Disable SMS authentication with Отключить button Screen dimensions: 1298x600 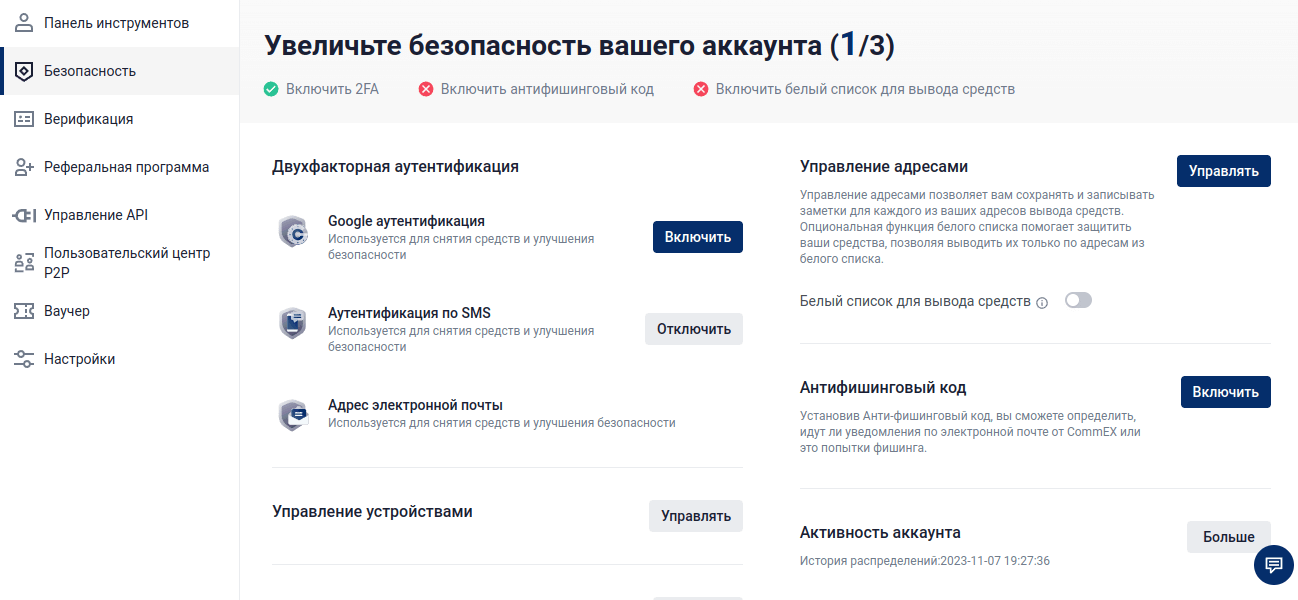click(x=693, y=329)
